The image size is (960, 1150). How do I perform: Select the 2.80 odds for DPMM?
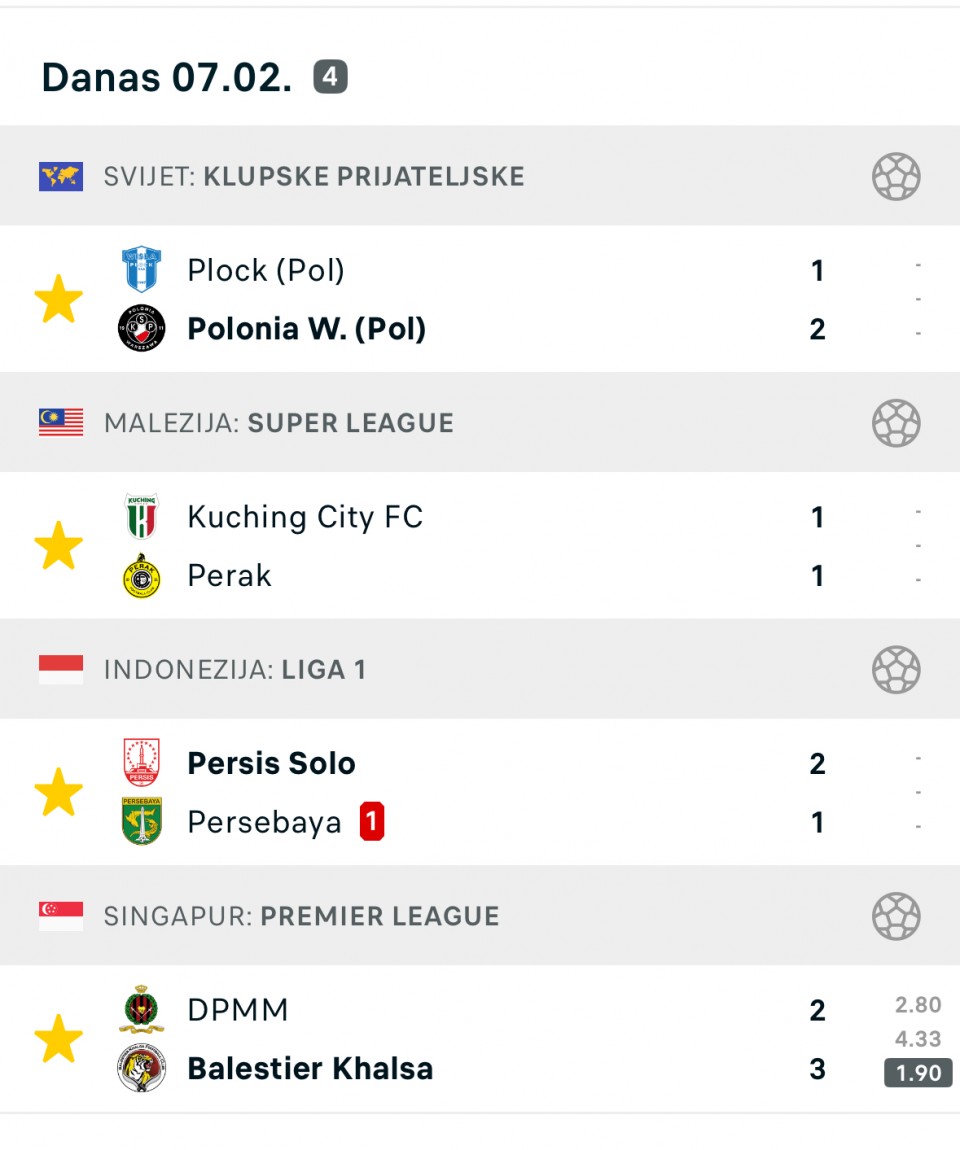click(x=918, y=1006)
